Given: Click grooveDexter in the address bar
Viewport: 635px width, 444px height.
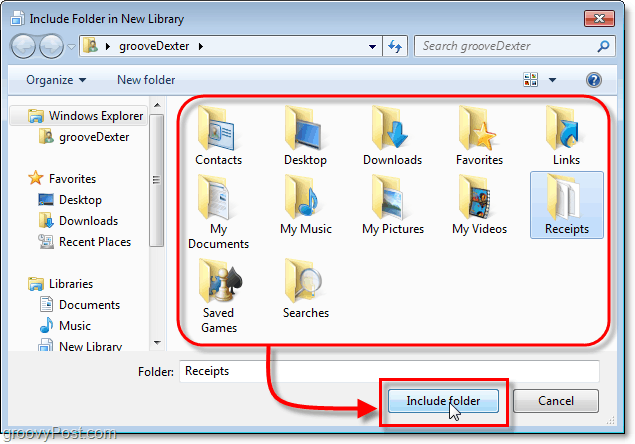Looking at the screenshot, I should point(154,46).
